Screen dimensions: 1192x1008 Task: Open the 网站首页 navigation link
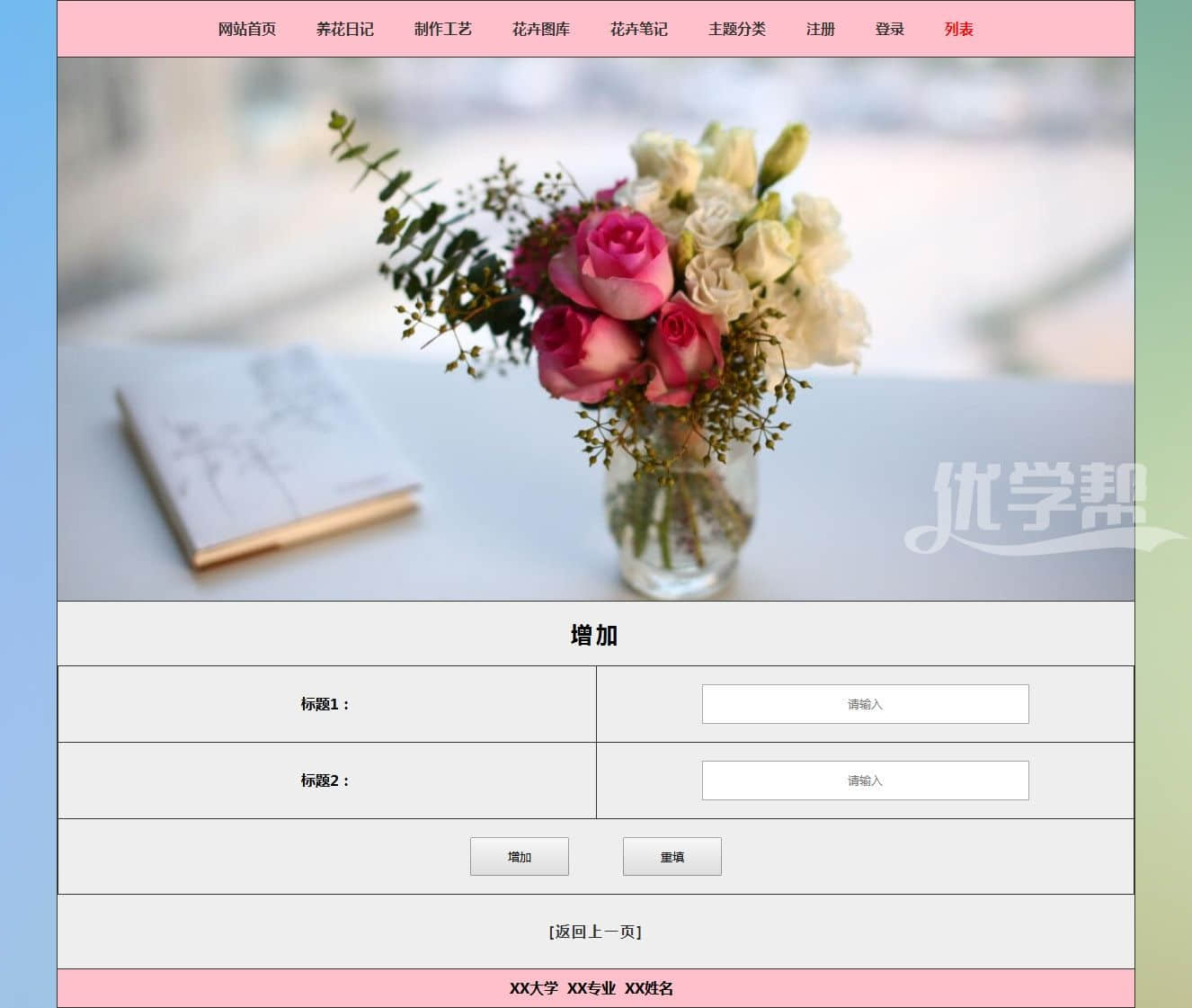coord(246,30)
